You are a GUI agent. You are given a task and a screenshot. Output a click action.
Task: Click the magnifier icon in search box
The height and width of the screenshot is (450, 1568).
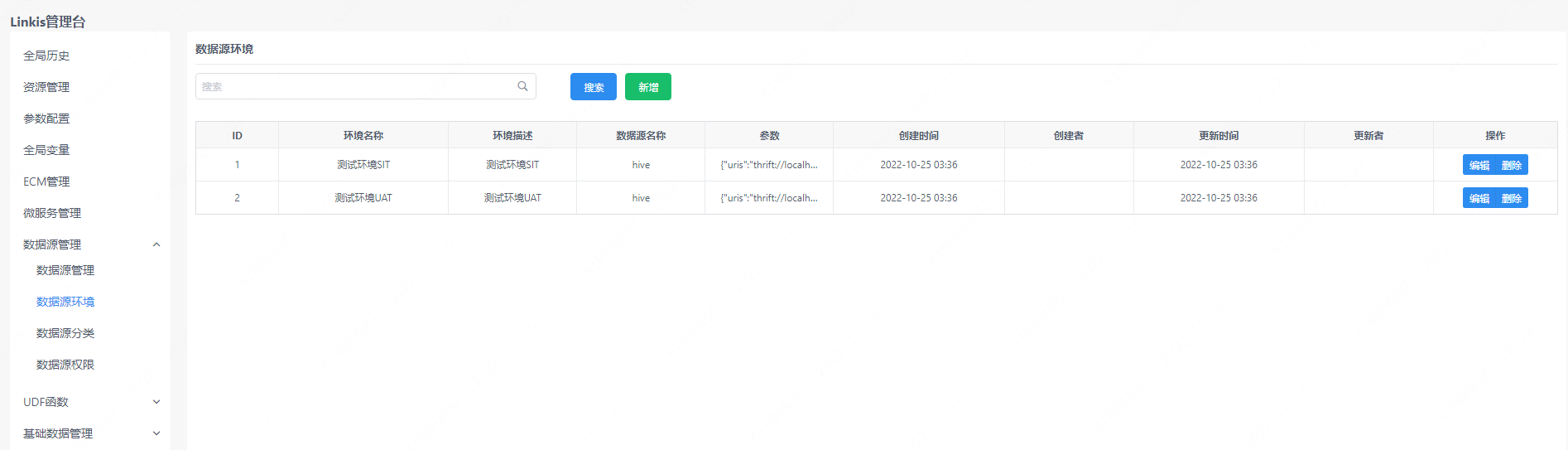tap(522, 86)
